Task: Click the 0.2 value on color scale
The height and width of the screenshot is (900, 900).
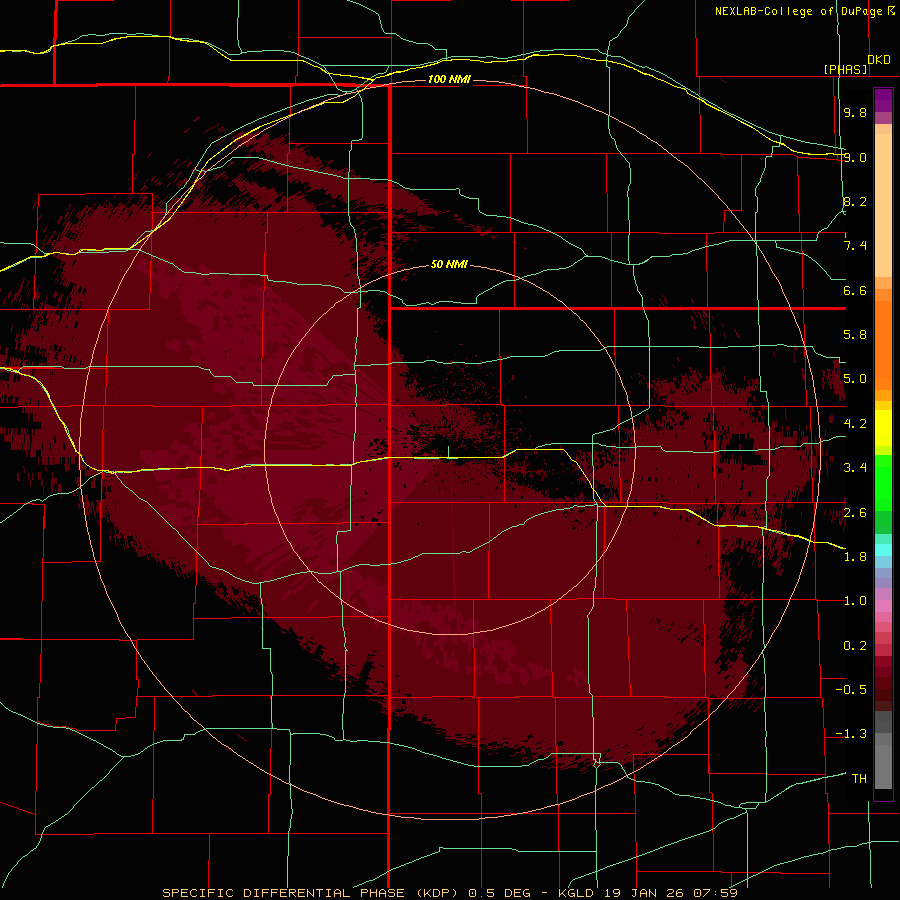Action: click(855, 646)
